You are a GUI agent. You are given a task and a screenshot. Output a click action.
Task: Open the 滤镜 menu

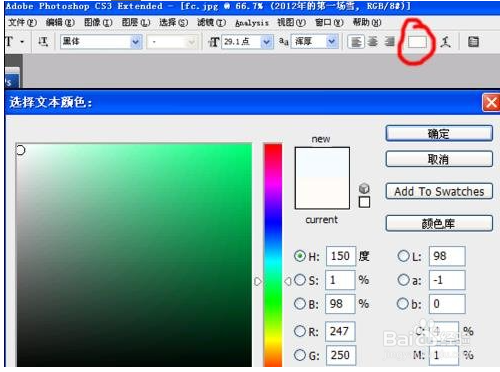(x=211, y=23)
